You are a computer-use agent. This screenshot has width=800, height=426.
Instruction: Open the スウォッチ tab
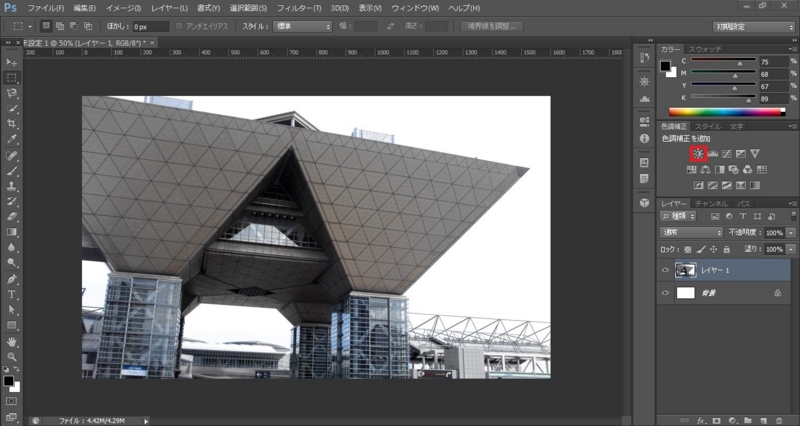(x=704, y=48)
